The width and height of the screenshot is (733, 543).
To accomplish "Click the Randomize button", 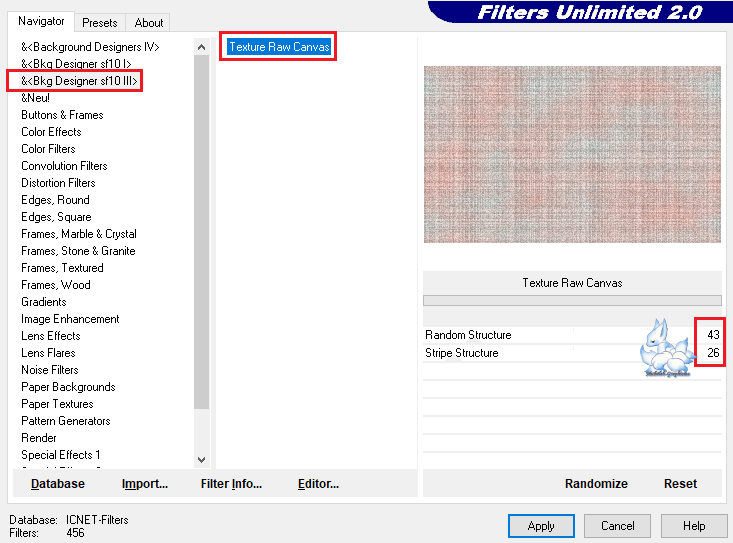I will [x=596, y=484].
